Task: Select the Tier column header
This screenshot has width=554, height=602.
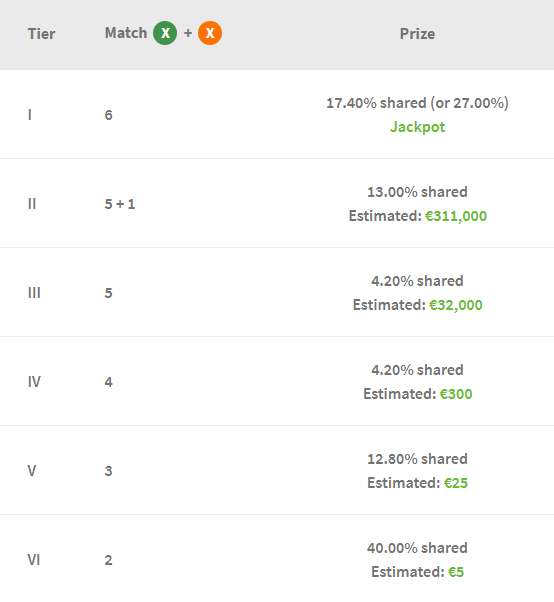Action: [x=41, y=34]
